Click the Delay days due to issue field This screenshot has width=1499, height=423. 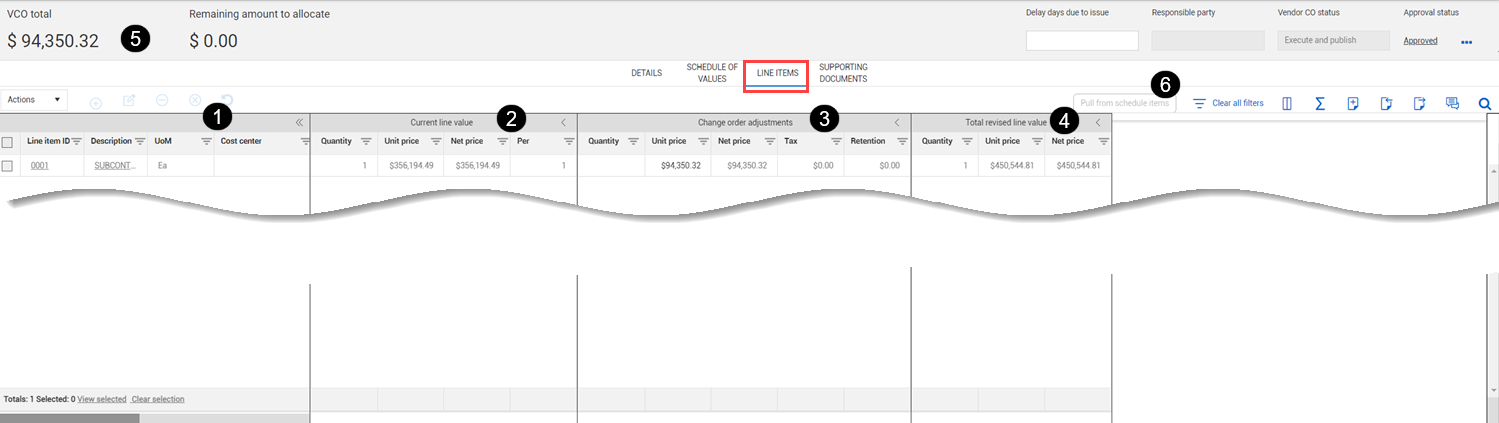(1082, 40)
